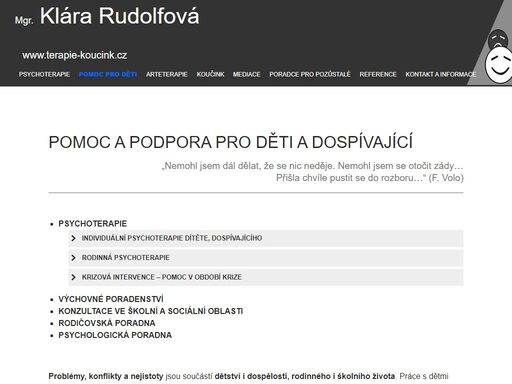Click the sad face logo icon
This screenshot has height=384, width=512.
click(498, 39)
